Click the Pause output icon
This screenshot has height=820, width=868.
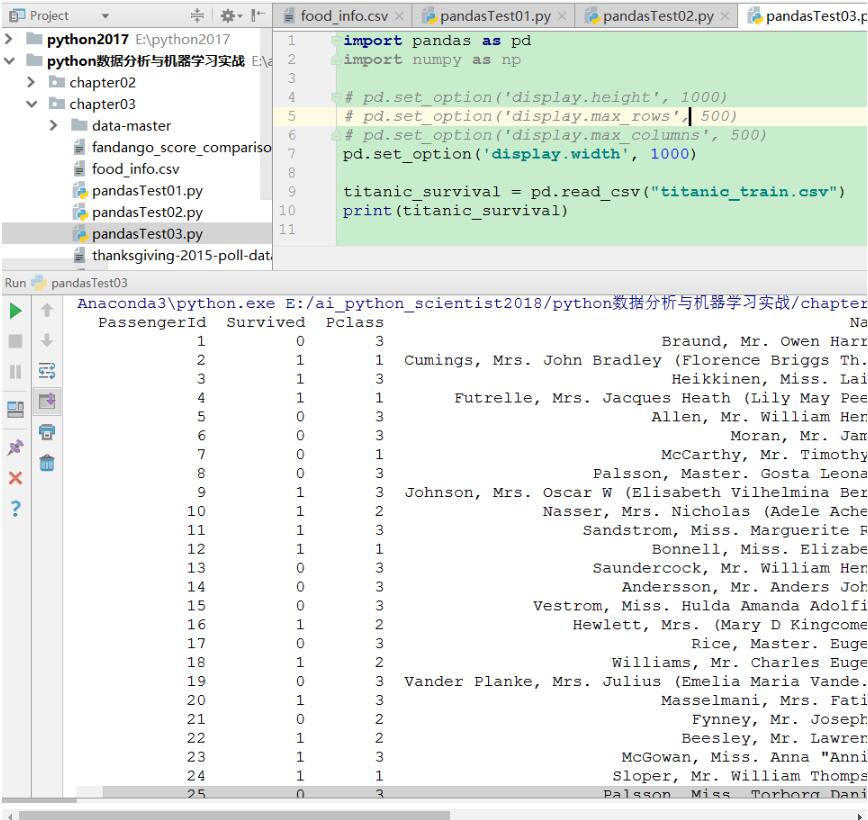click(x=16, y=371)
